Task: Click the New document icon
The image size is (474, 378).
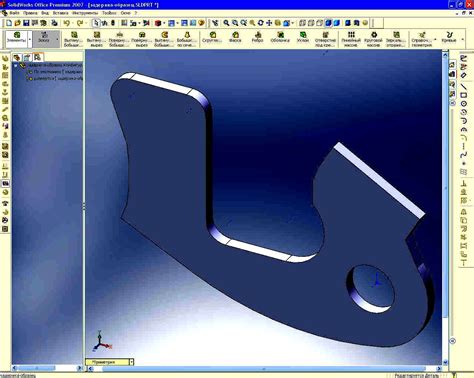Action: coord(9,23)
